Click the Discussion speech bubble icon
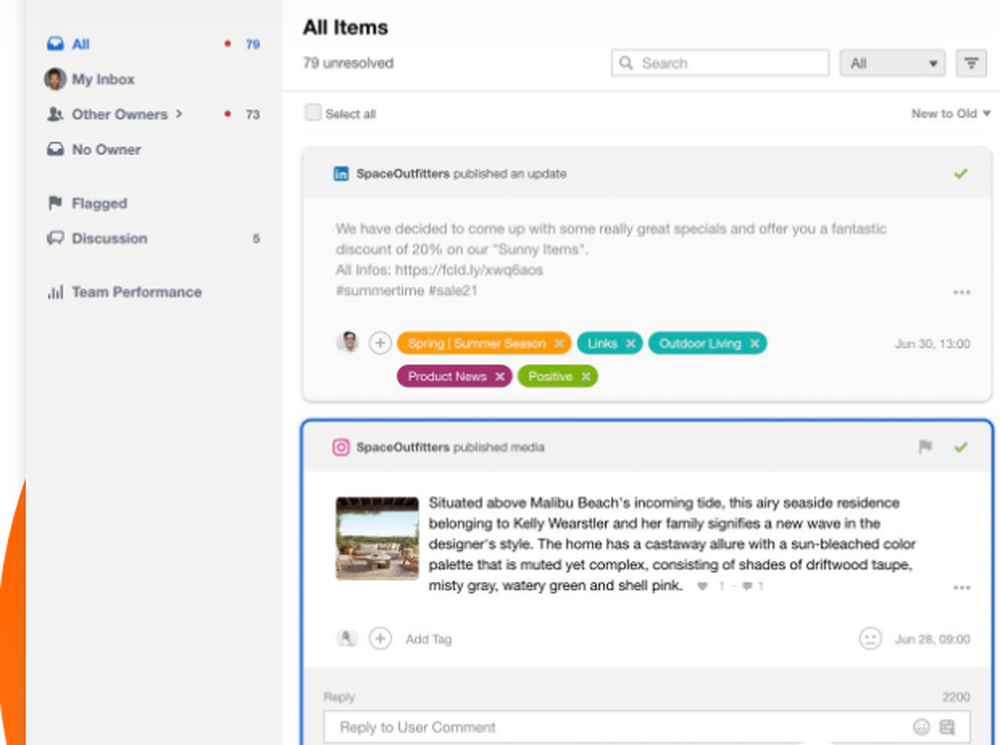This screenshot has height=745, width=1000. 55,238
